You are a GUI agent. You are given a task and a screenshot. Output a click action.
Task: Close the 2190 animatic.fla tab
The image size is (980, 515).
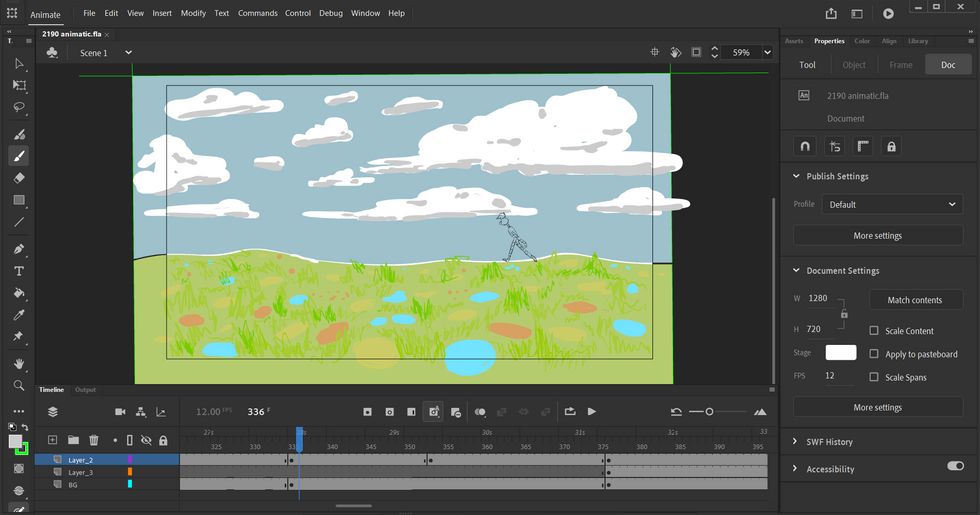[x=107, y=34]
